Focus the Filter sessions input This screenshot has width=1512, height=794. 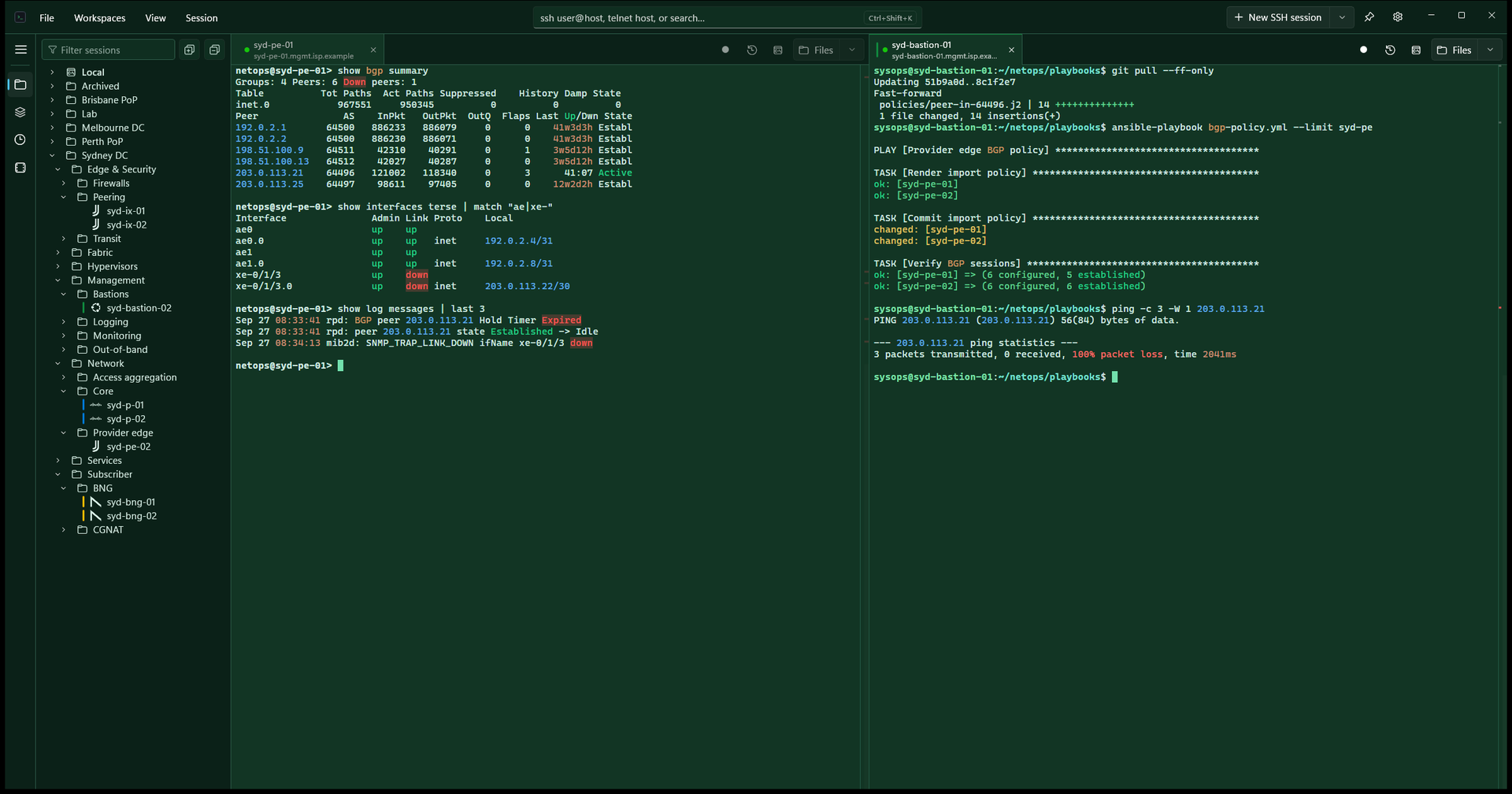point(109,50)
